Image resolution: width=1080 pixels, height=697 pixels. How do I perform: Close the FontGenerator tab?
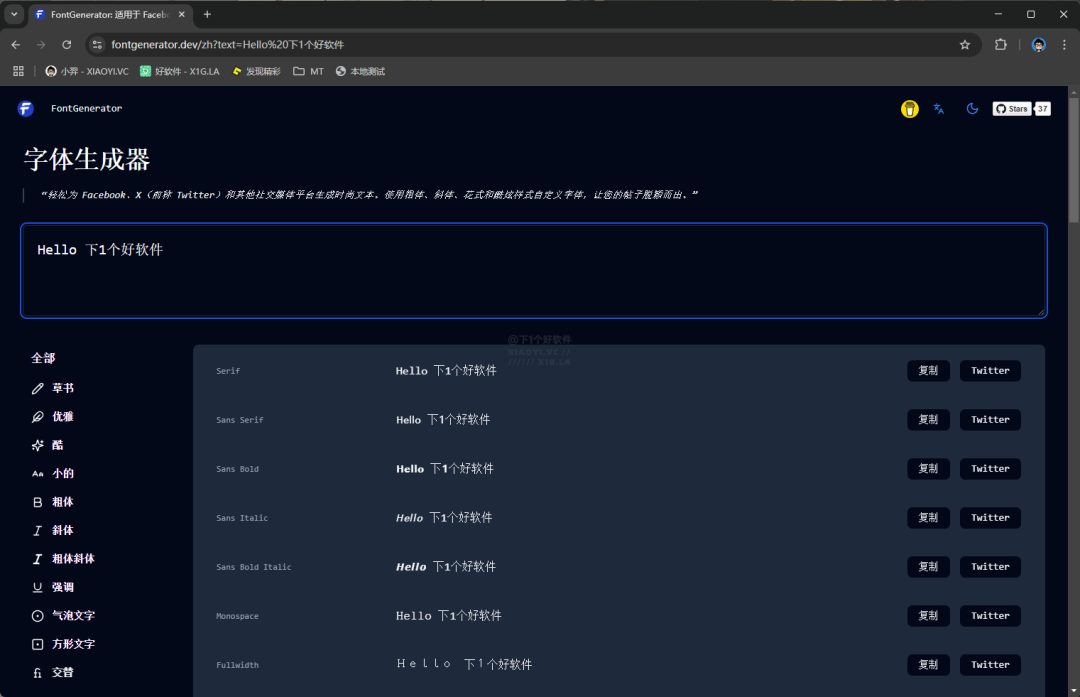[x=182, y=14]
